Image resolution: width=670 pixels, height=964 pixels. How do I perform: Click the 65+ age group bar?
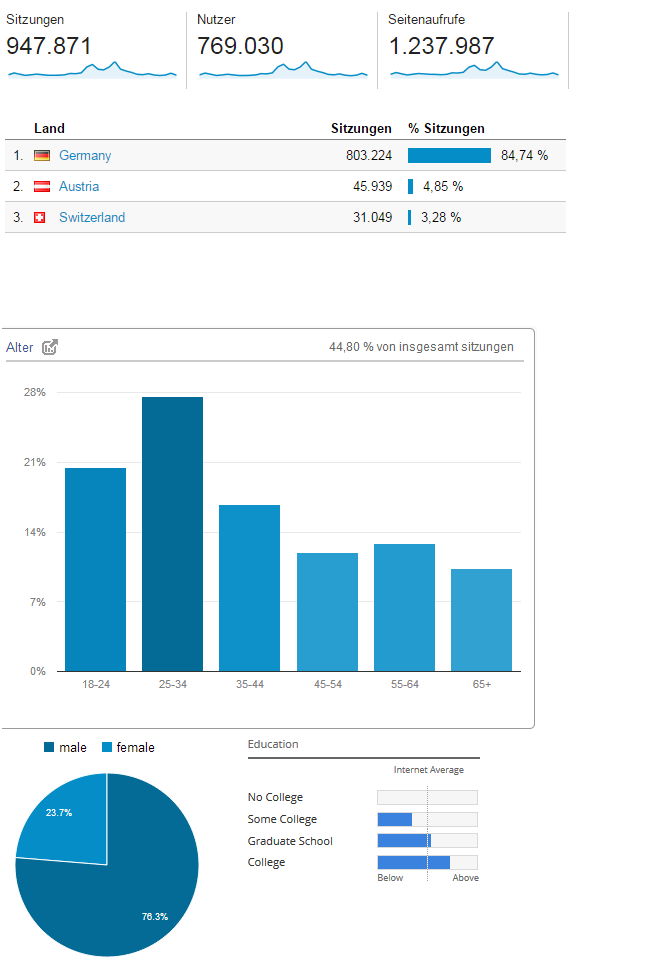click(x=481, y=620)
